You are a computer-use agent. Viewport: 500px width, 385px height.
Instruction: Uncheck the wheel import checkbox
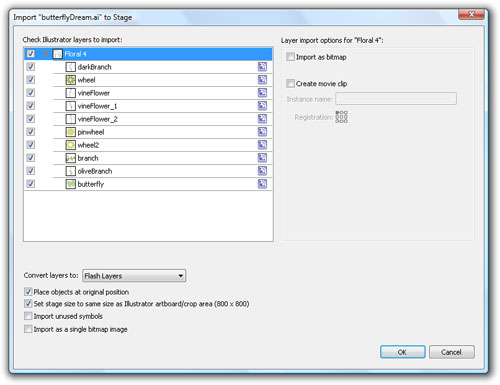click(31, 80)
